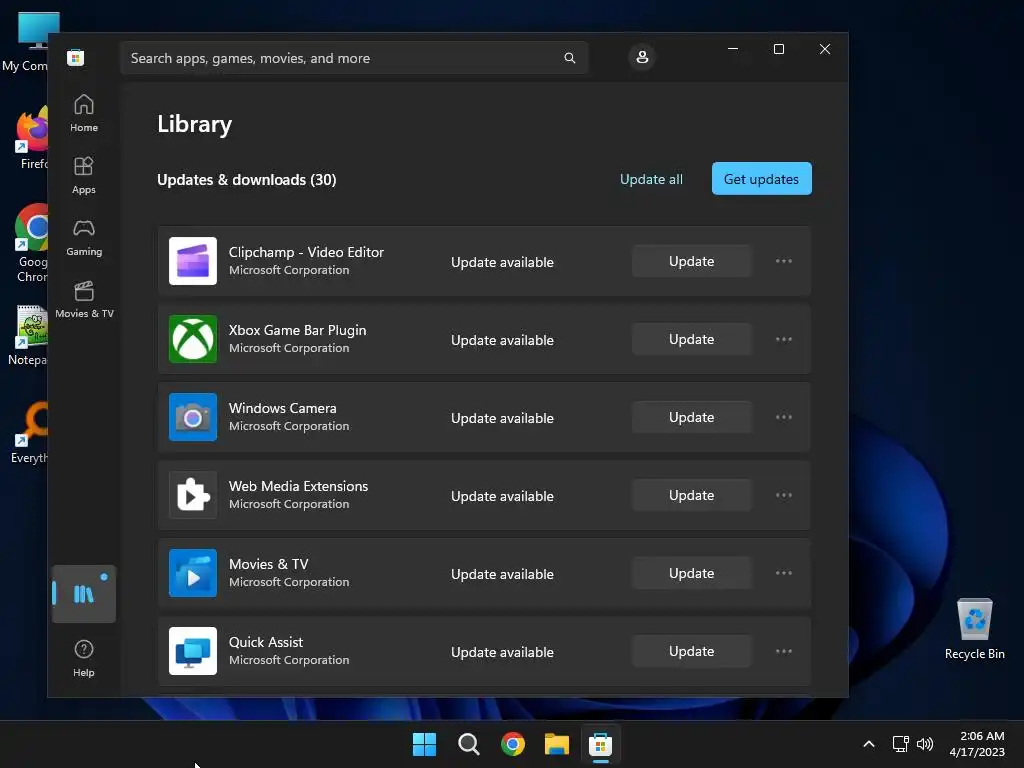Click Microsoft Store taskbar icon
This screenshot has height=768, width=1024.
(601, 744)
